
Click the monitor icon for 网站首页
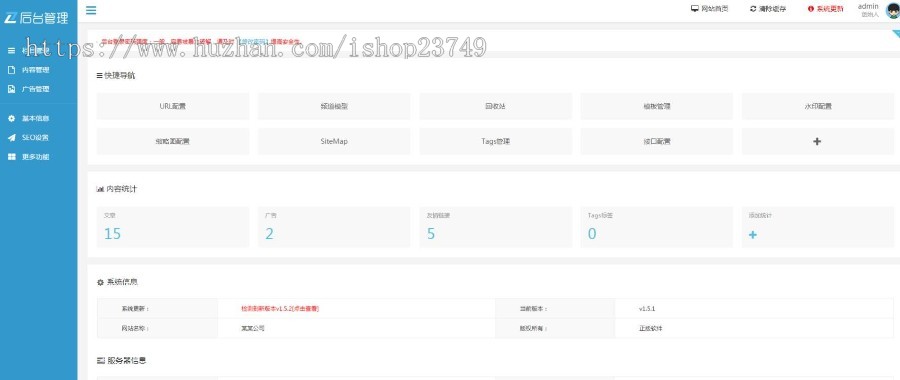click(x=695, y=9)
